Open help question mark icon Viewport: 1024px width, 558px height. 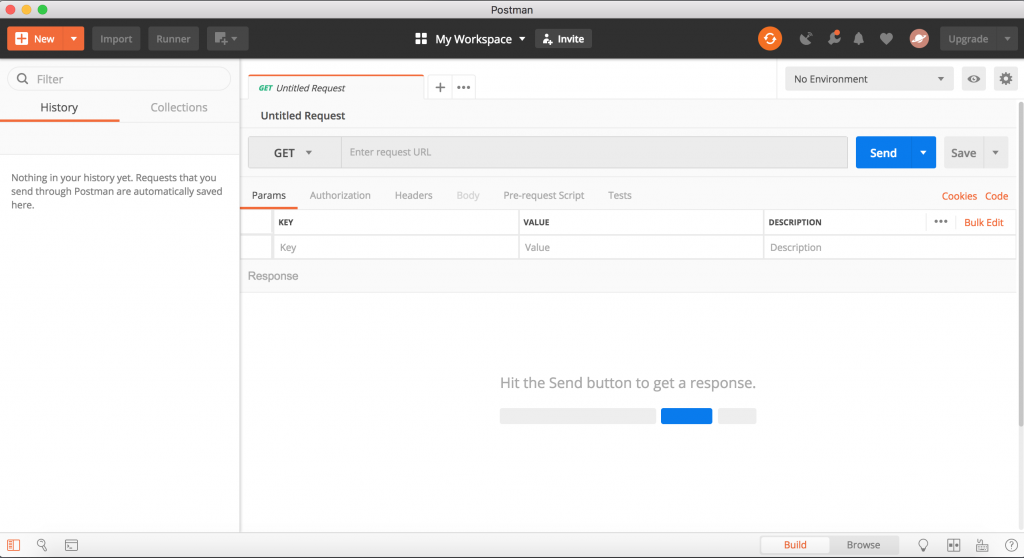pos(1011,545)
